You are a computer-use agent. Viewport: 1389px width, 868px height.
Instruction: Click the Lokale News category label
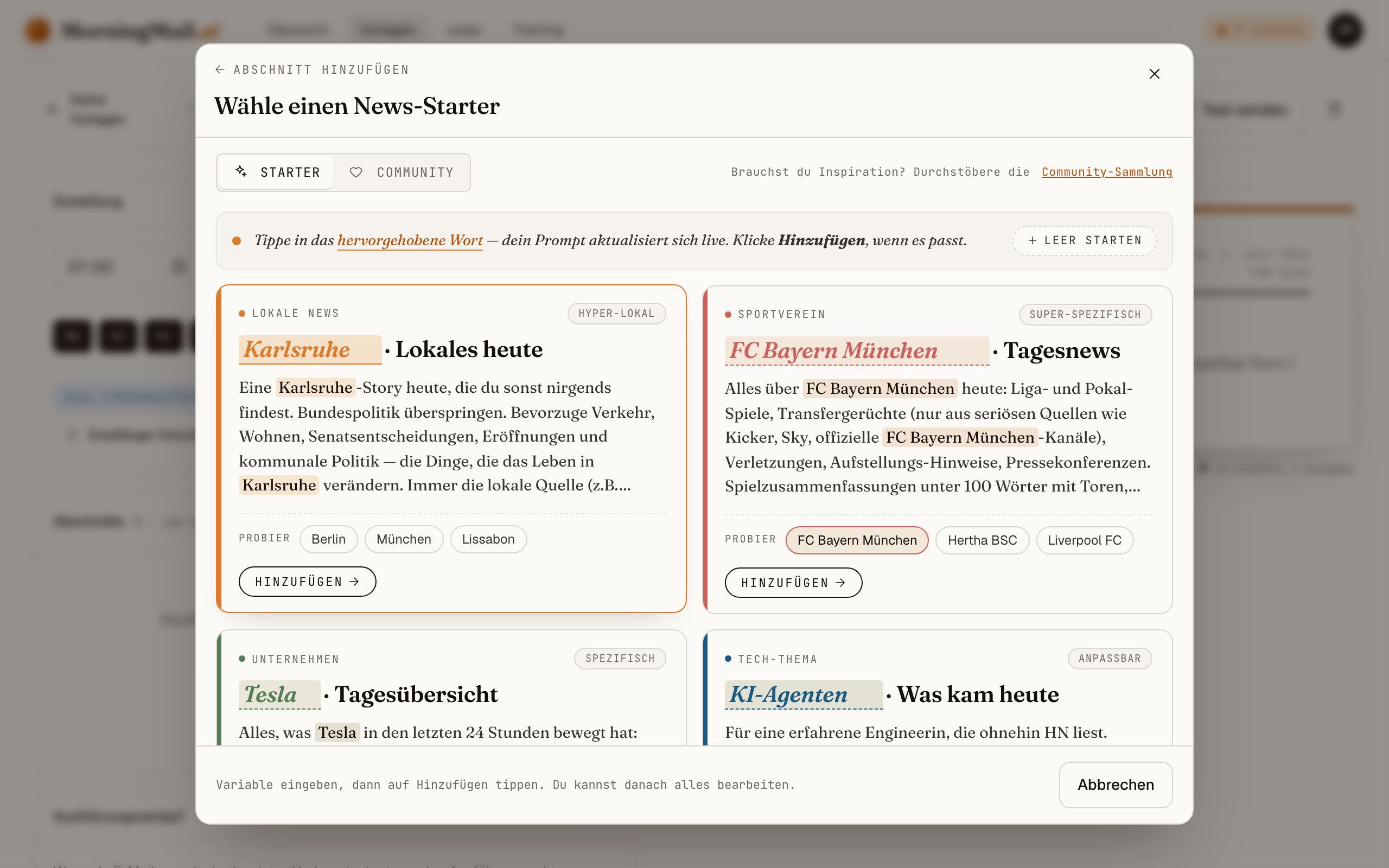(295, 314)
